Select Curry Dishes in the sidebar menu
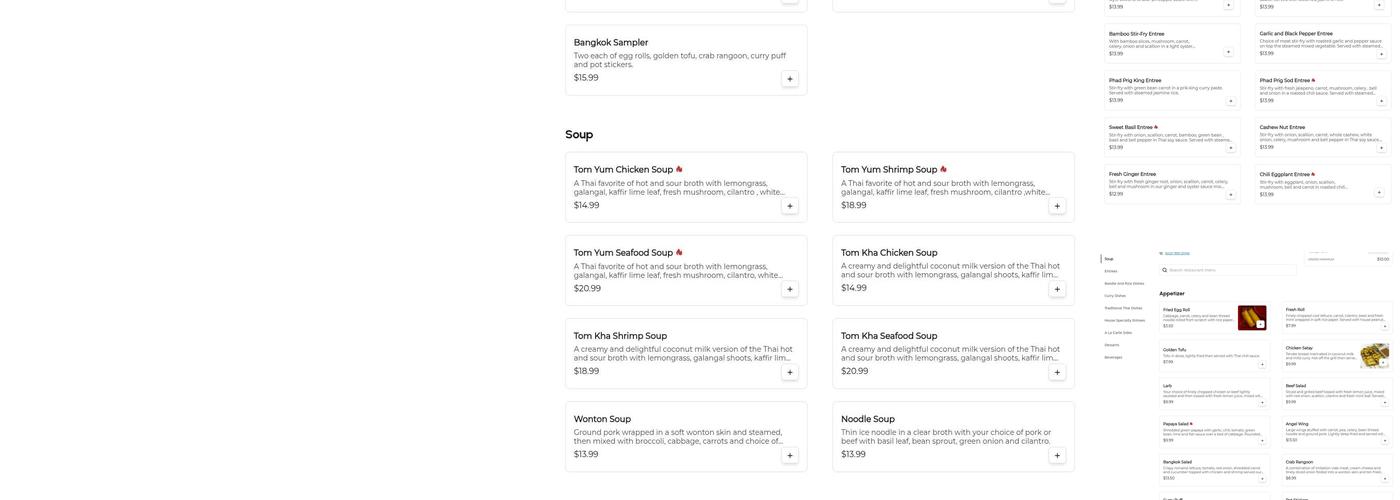Image resolution: width=1400 pixels, height=500 pixels. (x=1115, y=296)
